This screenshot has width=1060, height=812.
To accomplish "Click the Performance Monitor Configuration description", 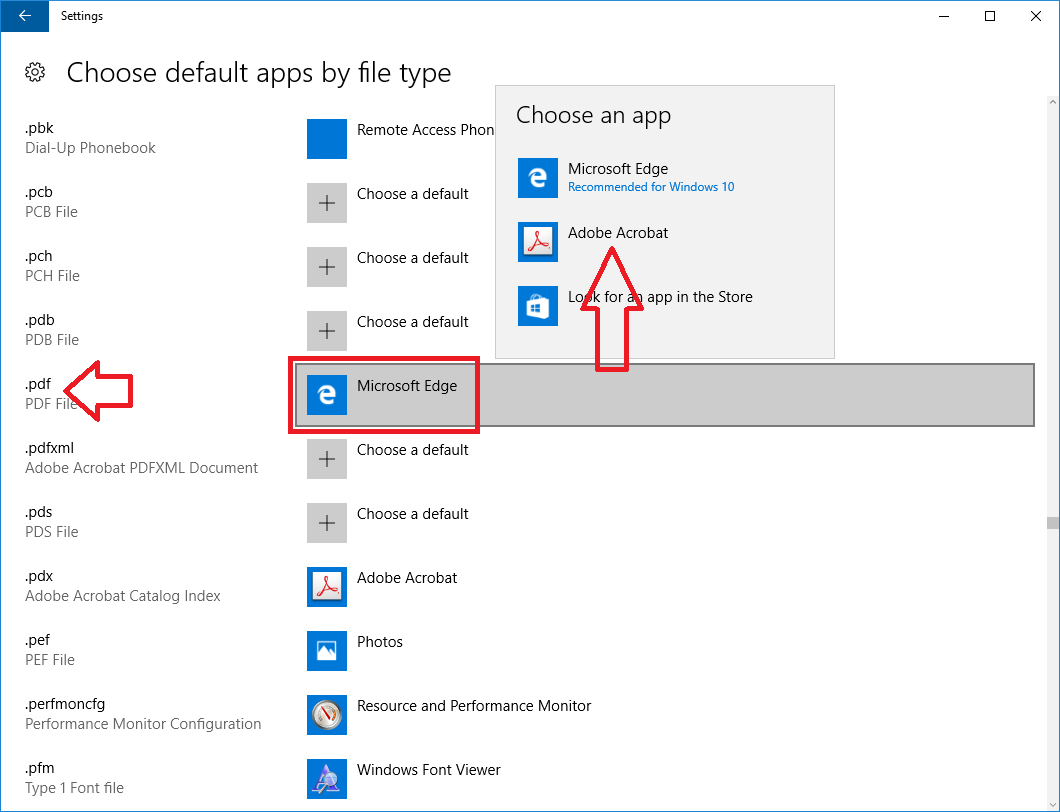I will click(143, 724).
